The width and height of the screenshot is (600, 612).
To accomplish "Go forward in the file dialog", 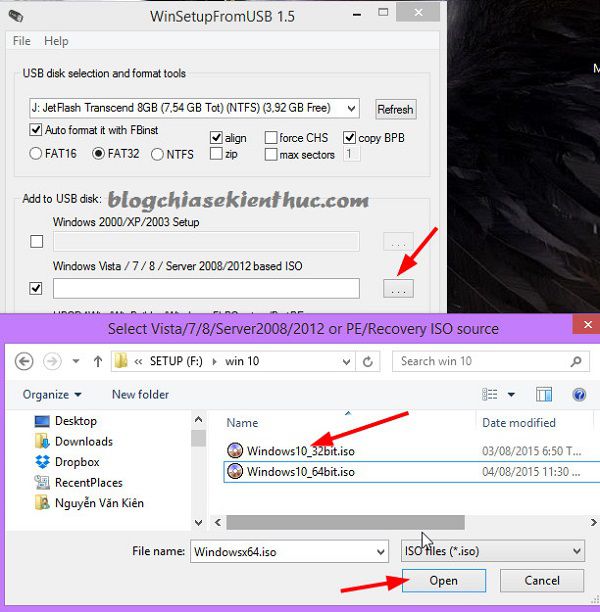I will (x=52, y=361).
